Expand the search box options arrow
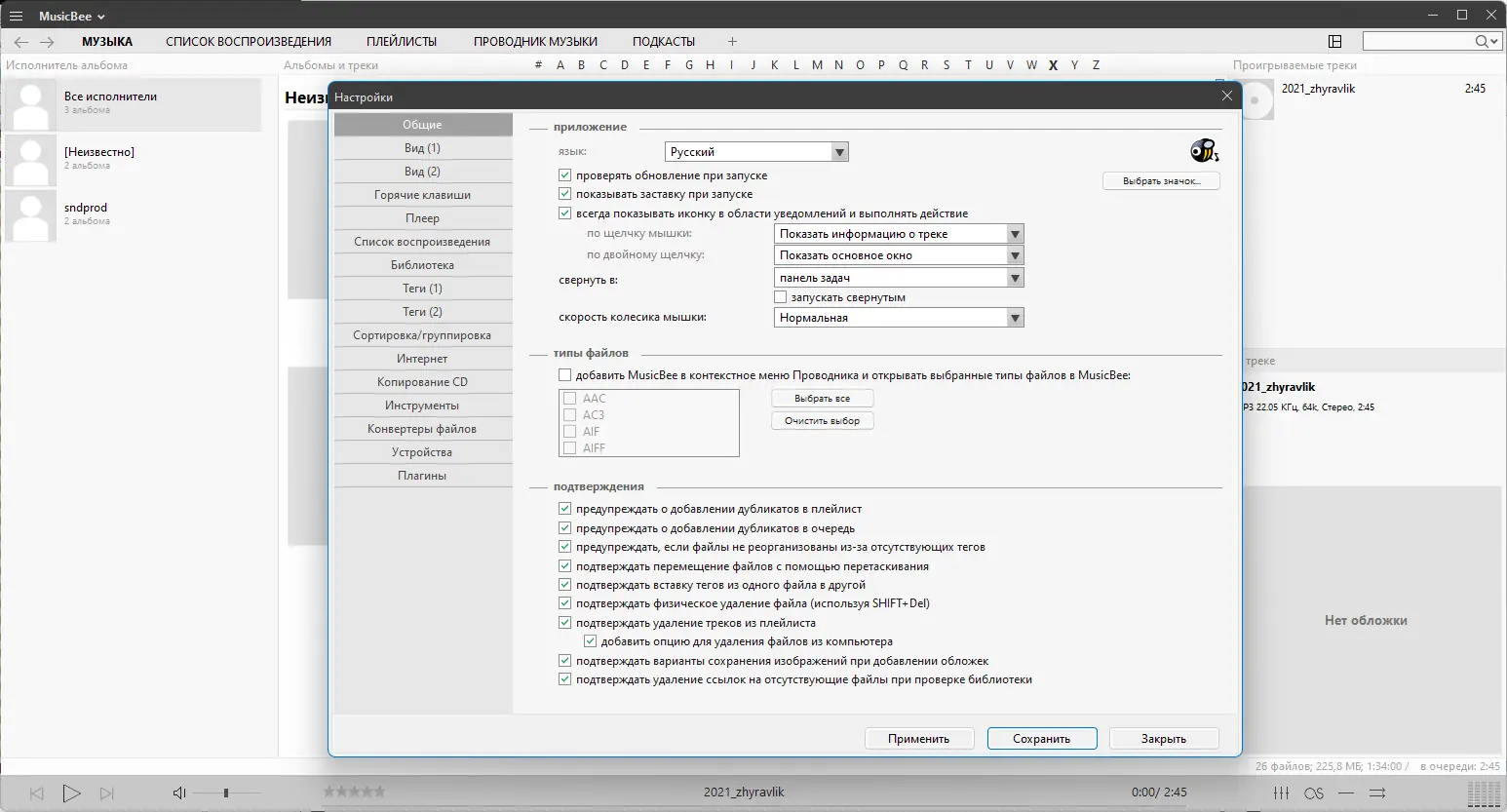 point(1494,42)
